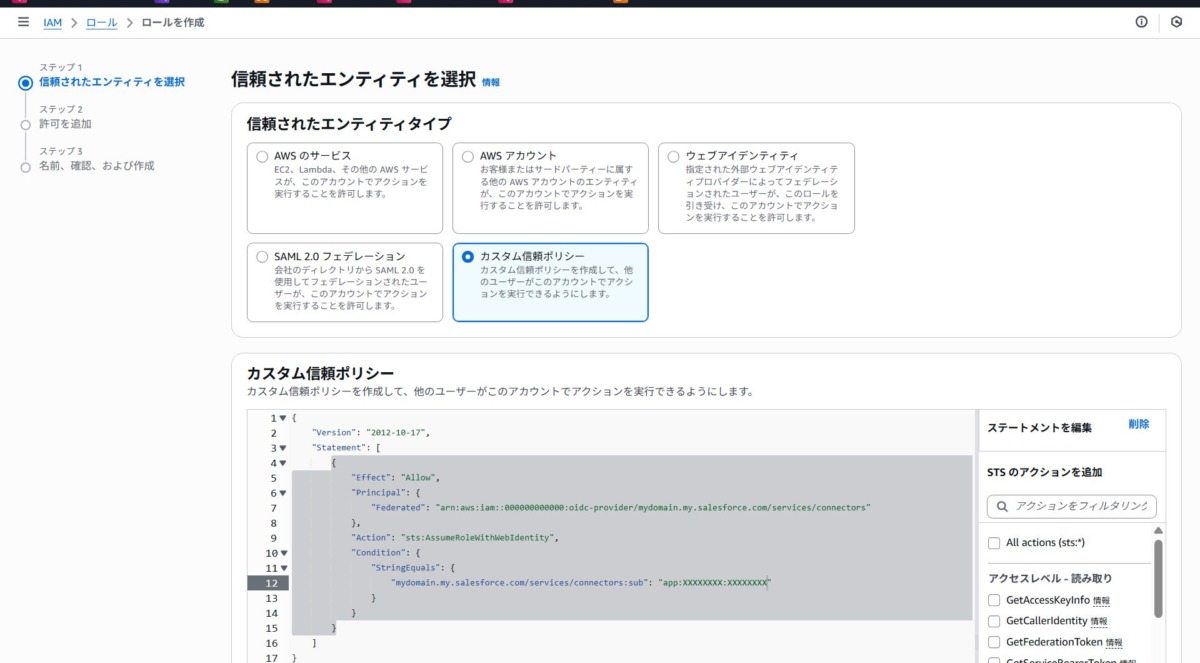Click the STS のアクションを追加 heading
The image size is (1200, 663).
coord(1044,472)
